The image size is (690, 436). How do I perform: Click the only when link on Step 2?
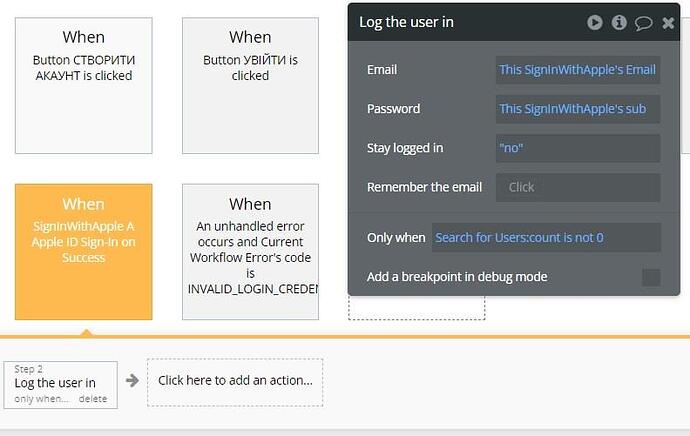41,399
